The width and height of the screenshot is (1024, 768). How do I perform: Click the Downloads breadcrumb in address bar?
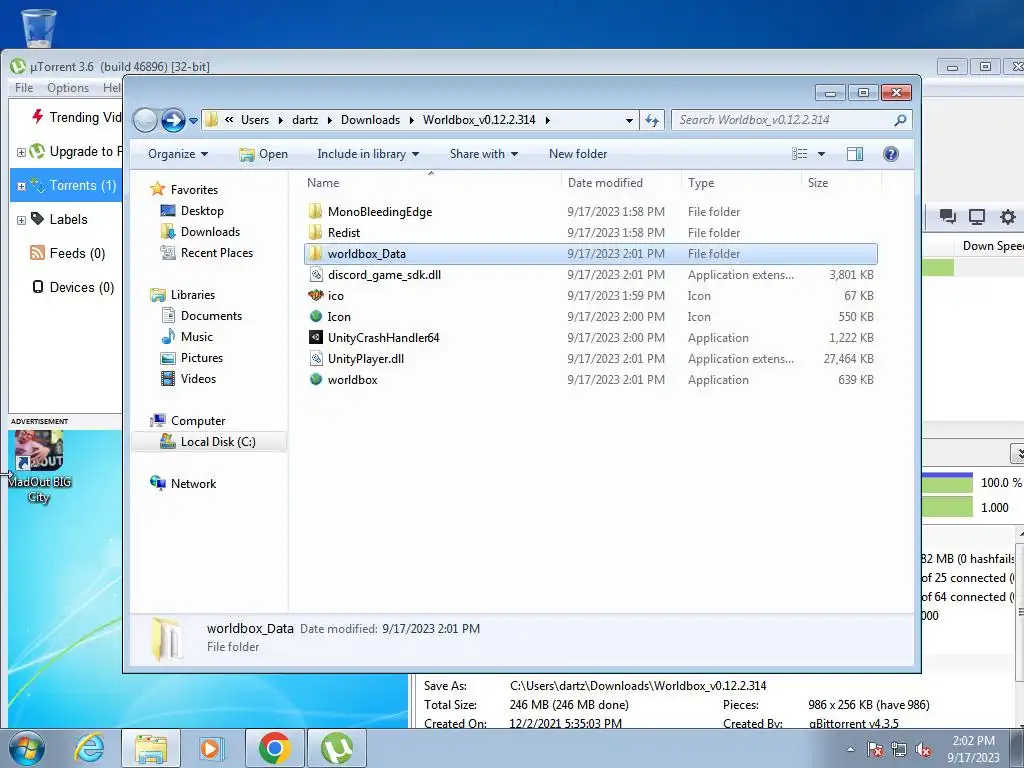pyautogui.click(x=370, y=120)
